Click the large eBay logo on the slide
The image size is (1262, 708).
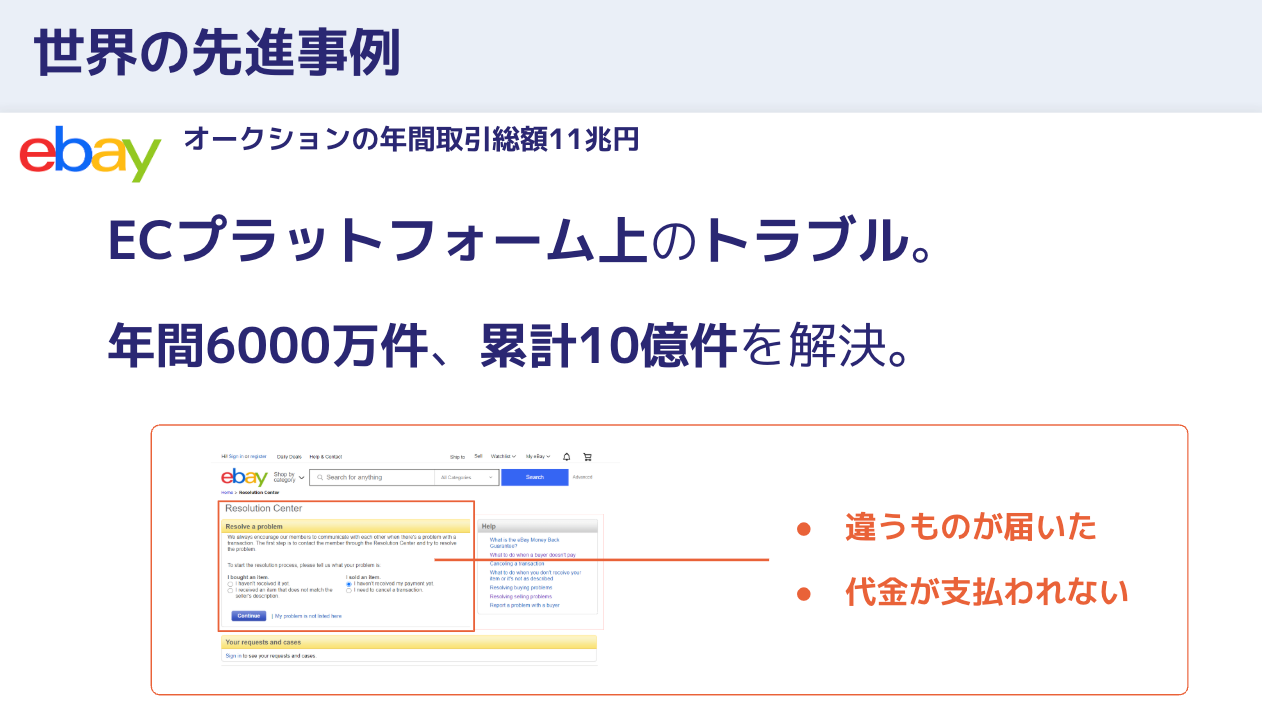90,153
